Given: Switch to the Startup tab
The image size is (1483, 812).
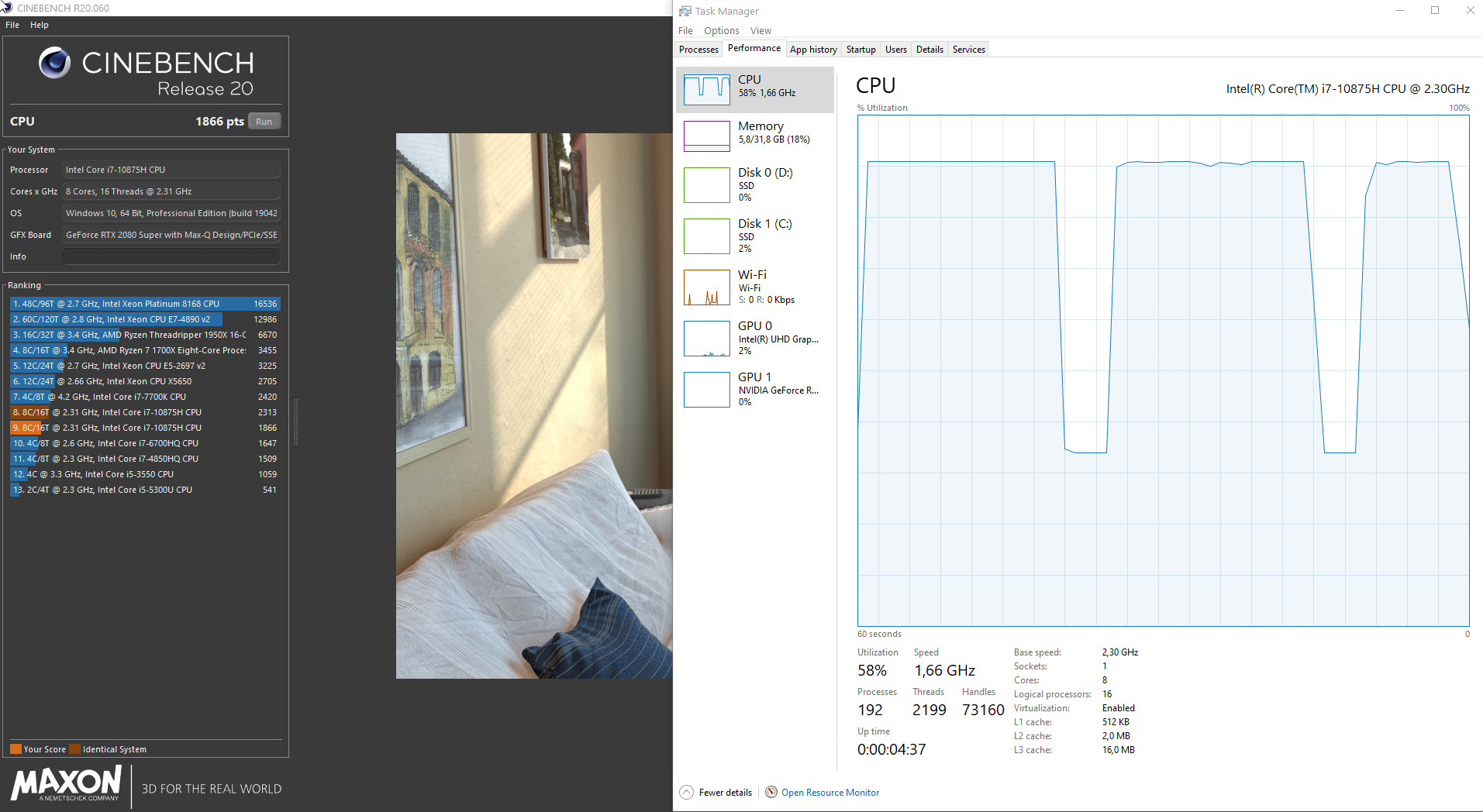Looking at the screenshot, I should pyautogui.click(x=860, y=49).
